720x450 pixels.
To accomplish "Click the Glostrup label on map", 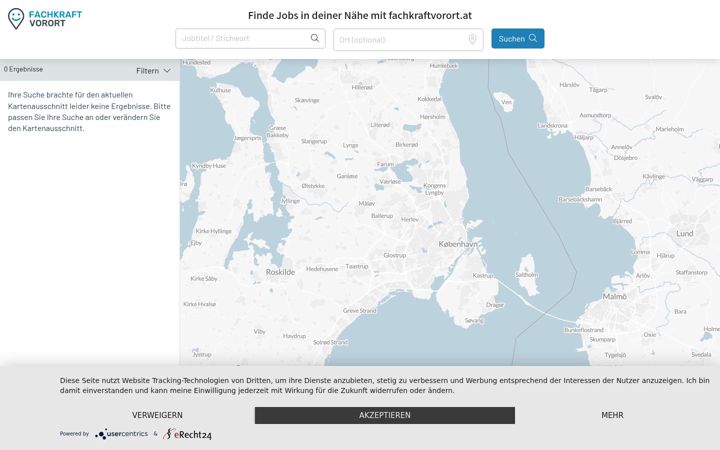I will click(394, 255).
